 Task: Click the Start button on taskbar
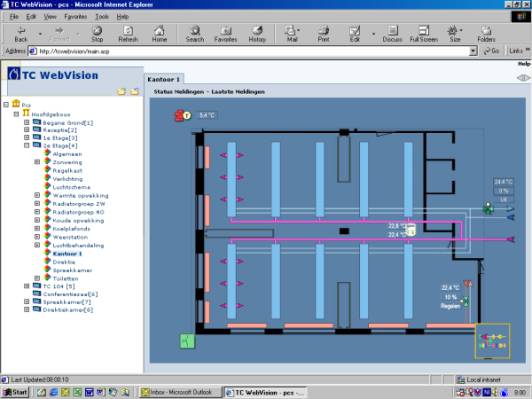coord(16,392)
